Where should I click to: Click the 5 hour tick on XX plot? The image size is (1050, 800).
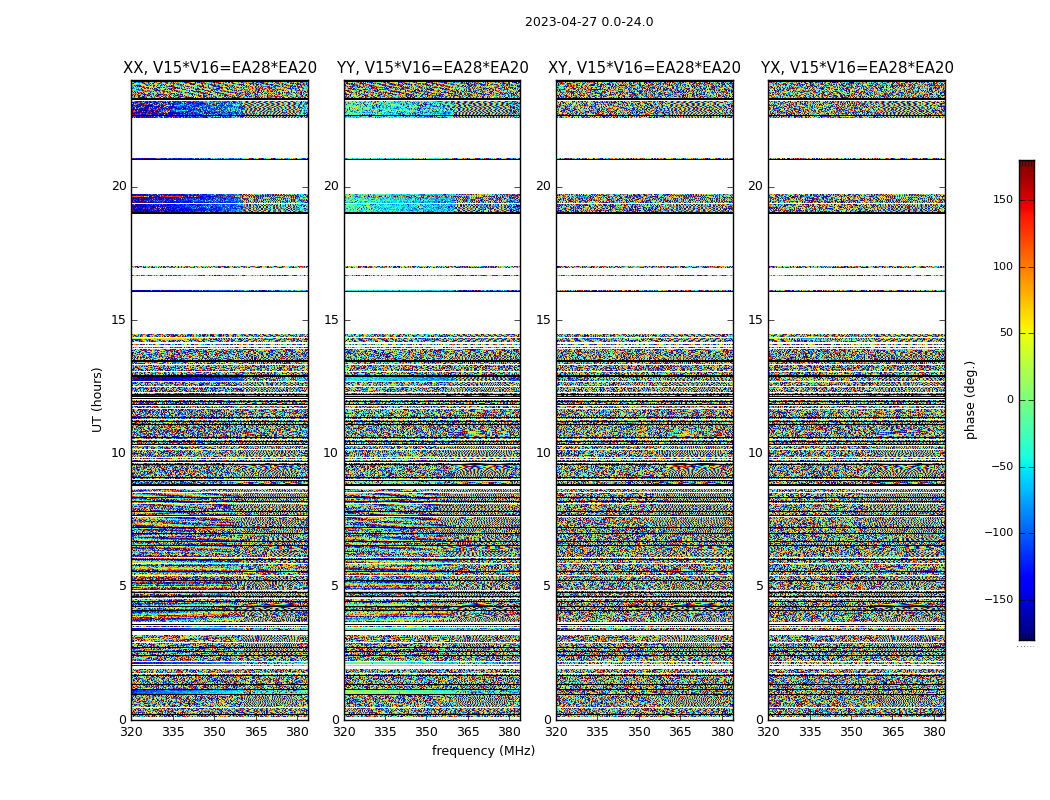[x=123, y=586]
